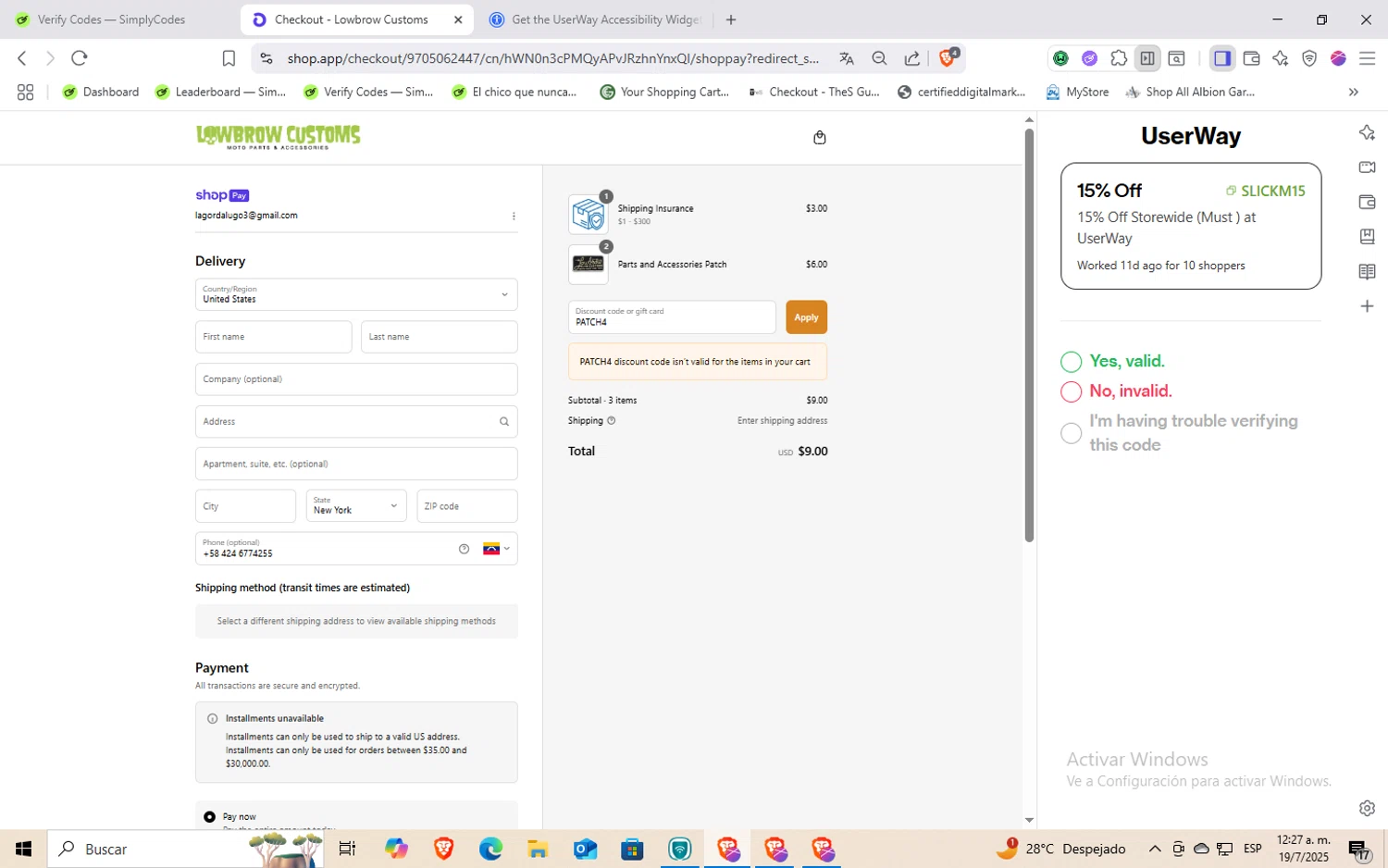Click the Windows taskbar search box
1388x868 pixels.
[185, 849]
